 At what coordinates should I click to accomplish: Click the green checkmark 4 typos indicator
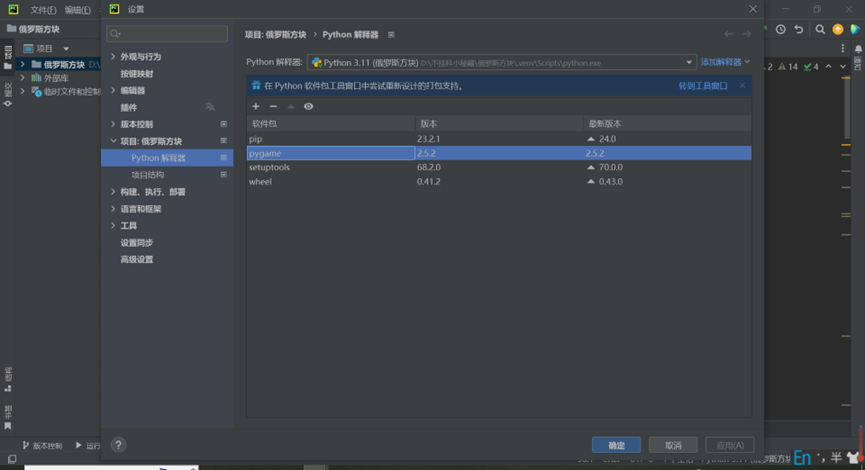click(x=811, y=67)
